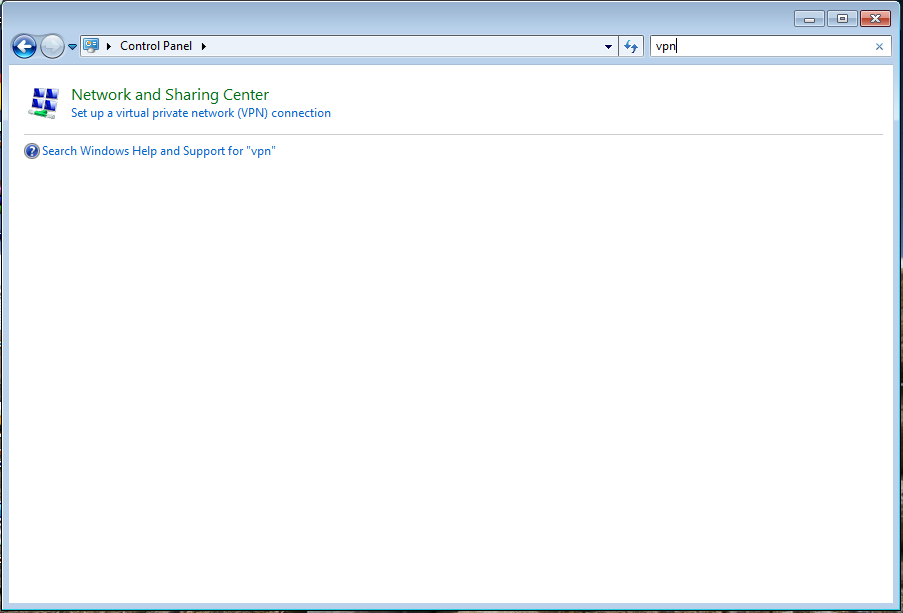Maximize the Control Panel window

click(x=843, y=18)
